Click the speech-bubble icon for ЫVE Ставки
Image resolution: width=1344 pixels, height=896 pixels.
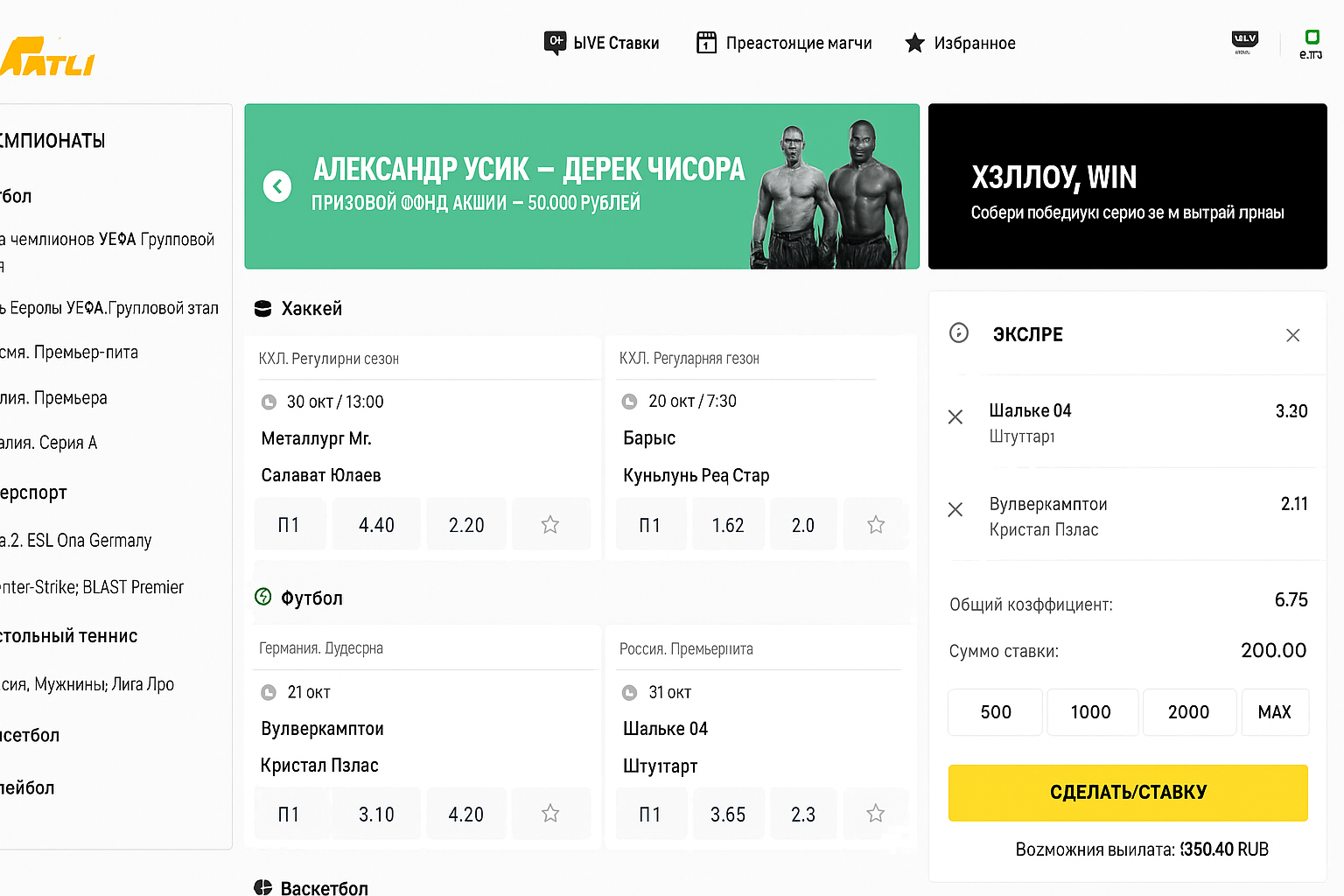[x=554, y=43]
